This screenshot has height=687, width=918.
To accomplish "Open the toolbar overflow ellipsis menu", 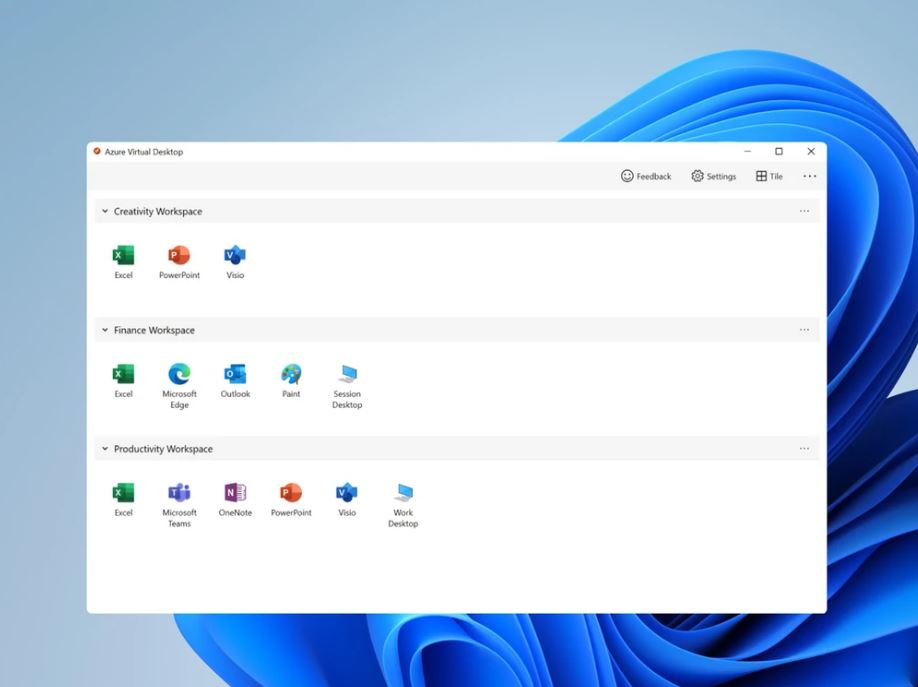I will [809, 176].
